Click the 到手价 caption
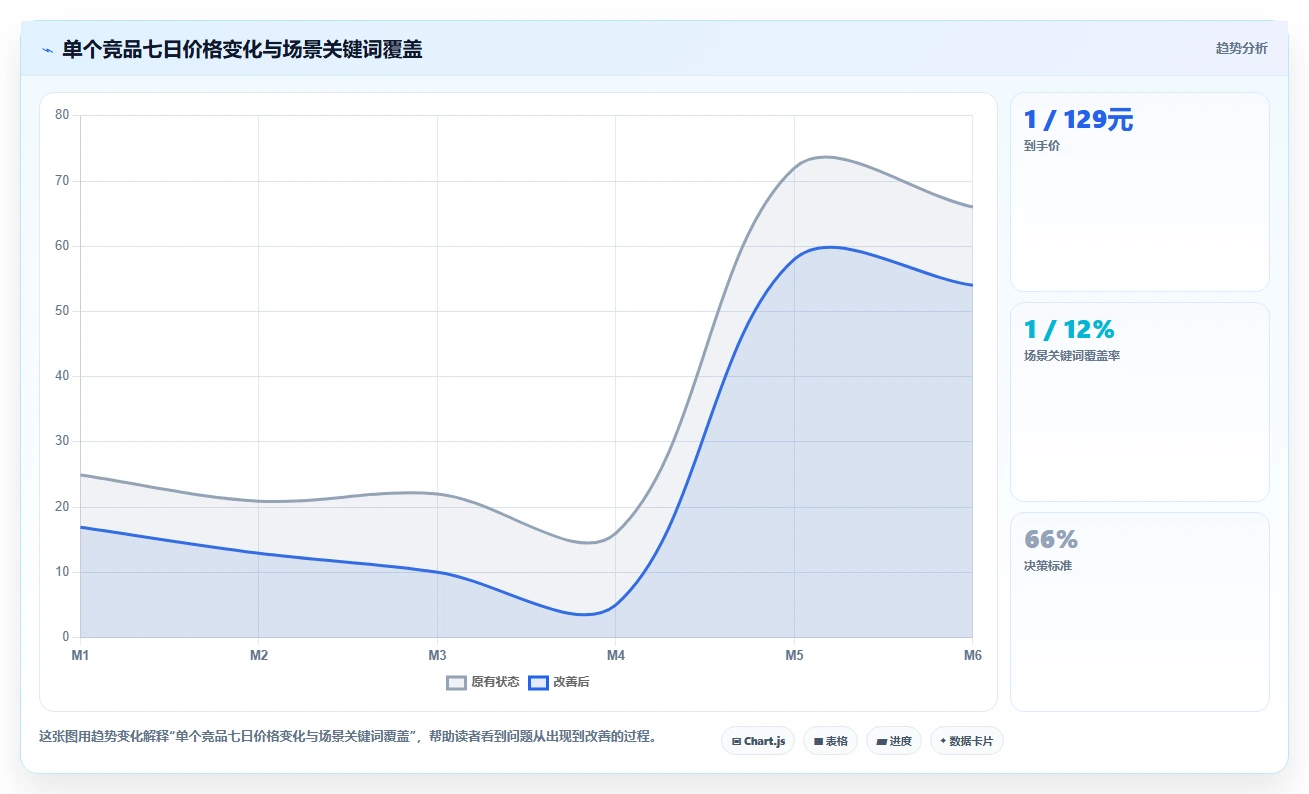Image resolution: width=1309 pixels, height=794 pixels. (x=1042, y=146)
